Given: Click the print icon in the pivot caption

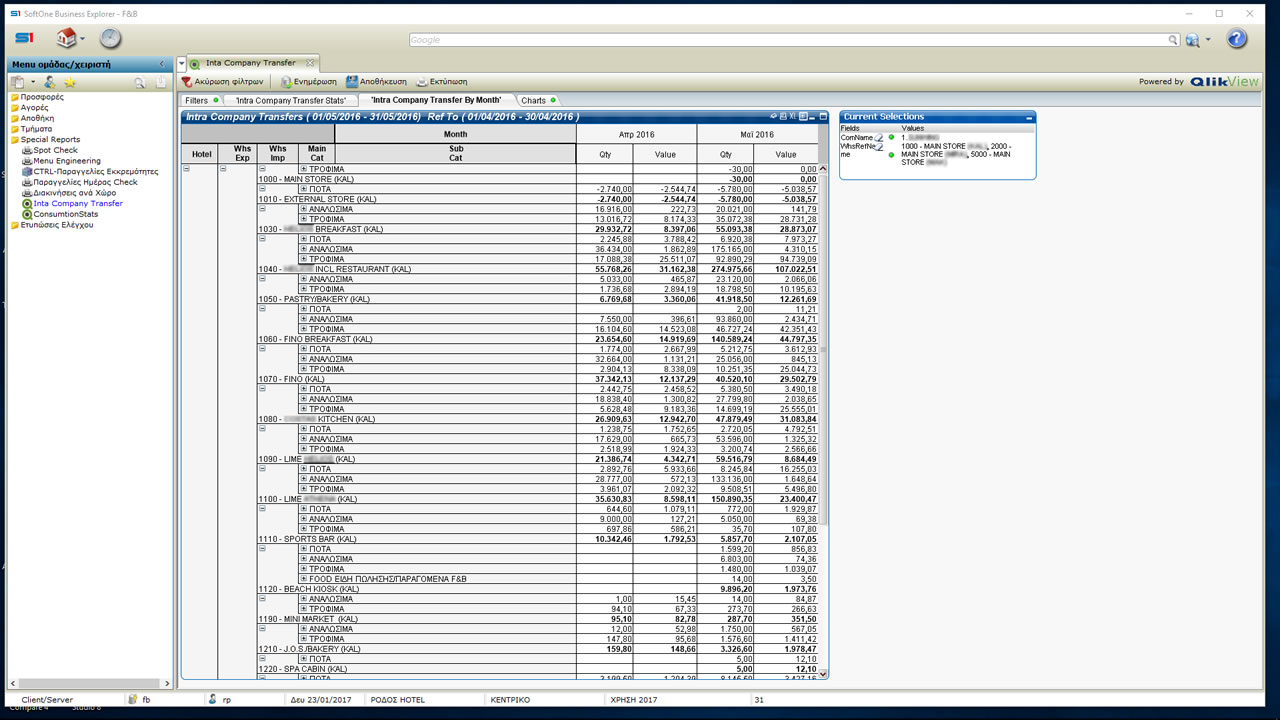Looking at the screenshot, I should [x=783, y=117].
